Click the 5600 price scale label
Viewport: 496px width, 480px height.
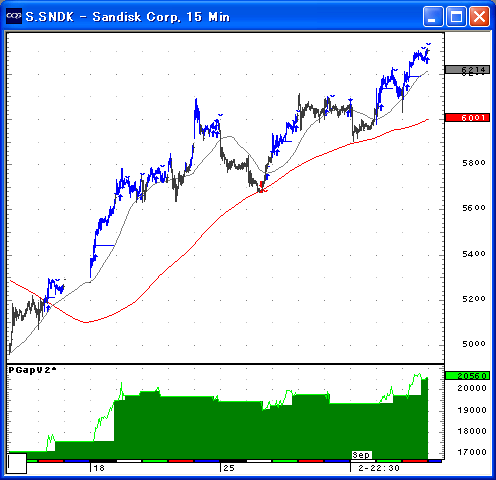coord(474,208)
